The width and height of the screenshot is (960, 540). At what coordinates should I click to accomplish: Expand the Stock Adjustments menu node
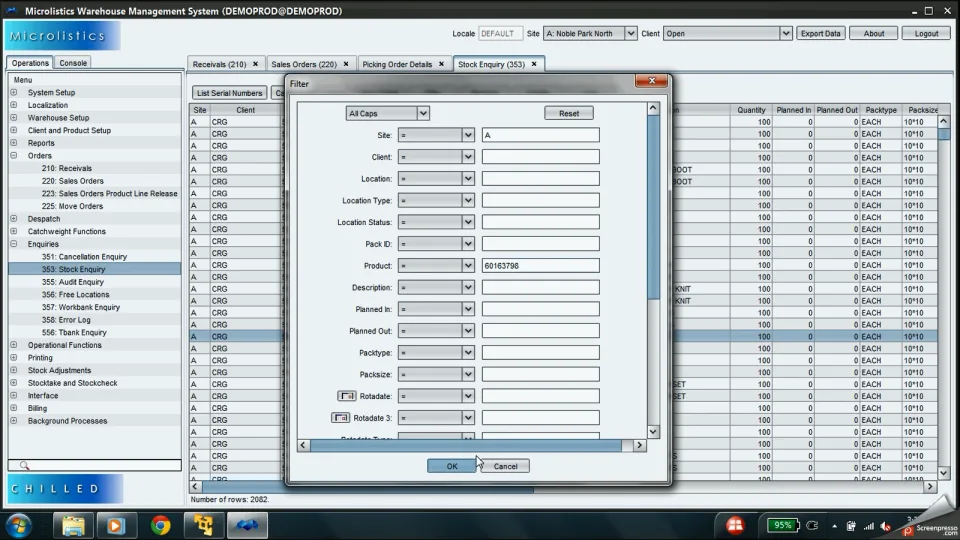(13, 370)
